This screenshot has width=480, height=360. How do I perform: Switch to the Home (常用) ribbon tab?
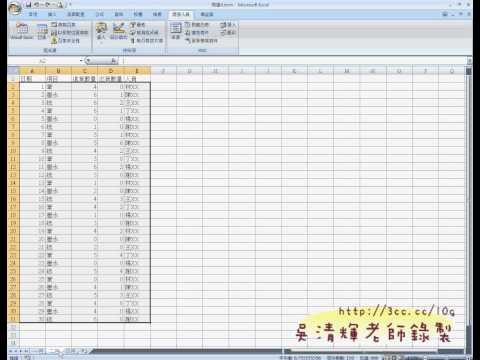(33, 14)
